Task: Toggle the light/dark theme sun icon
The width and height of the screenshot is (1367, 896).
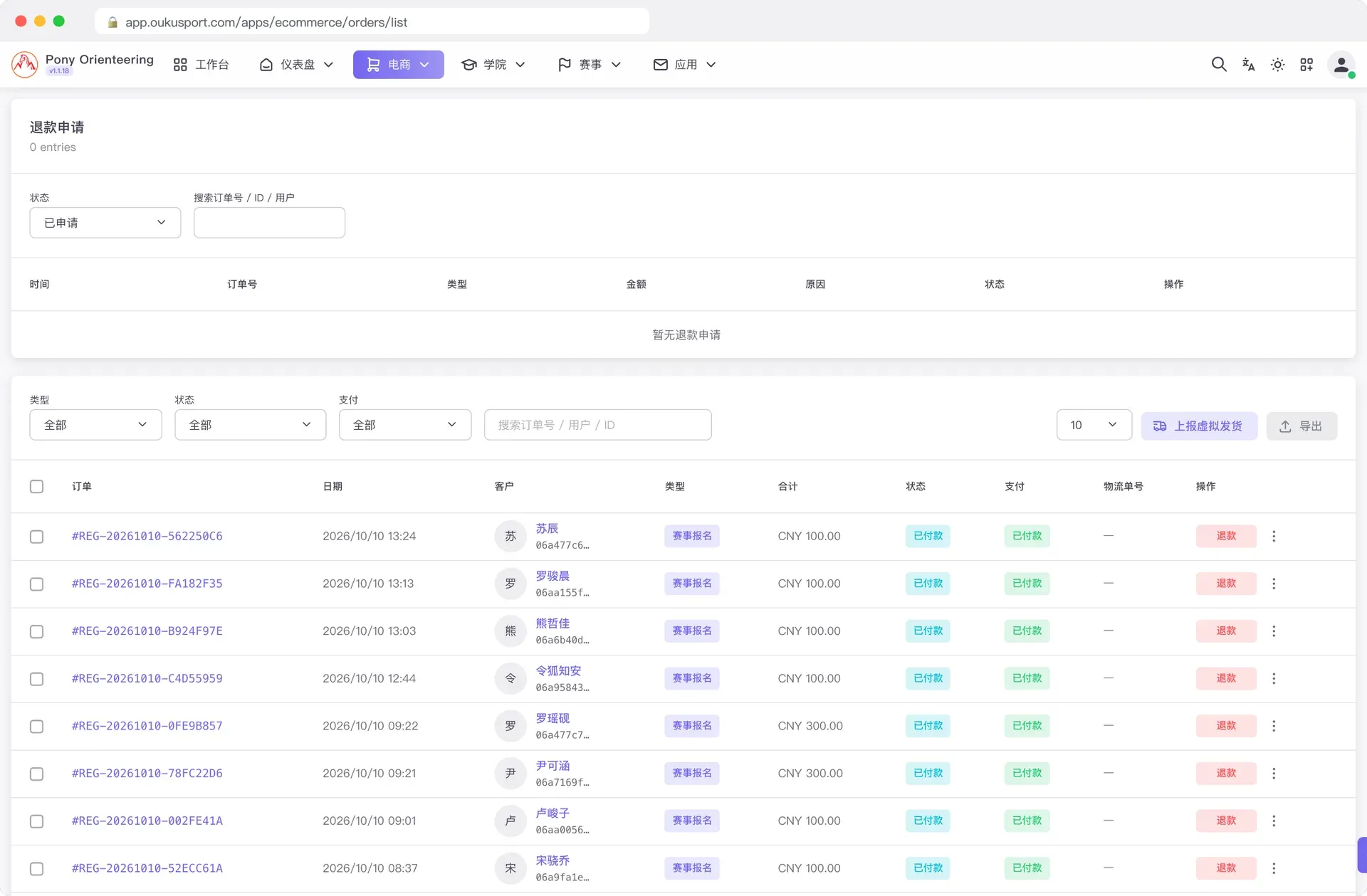Action: [1277, 65]
